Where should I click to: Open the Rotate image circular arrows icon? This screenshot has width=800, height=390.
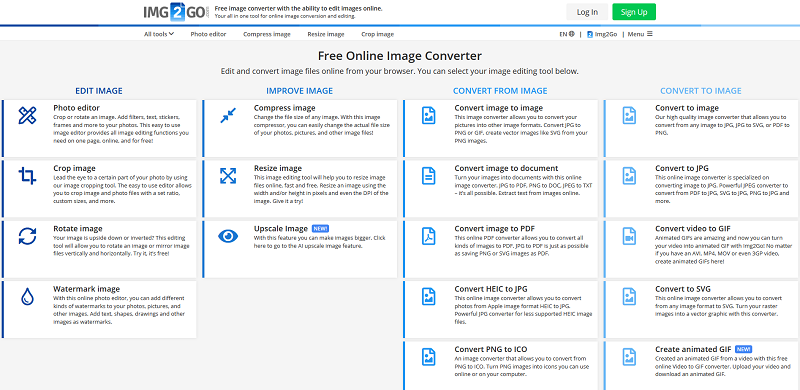point(27,236)
